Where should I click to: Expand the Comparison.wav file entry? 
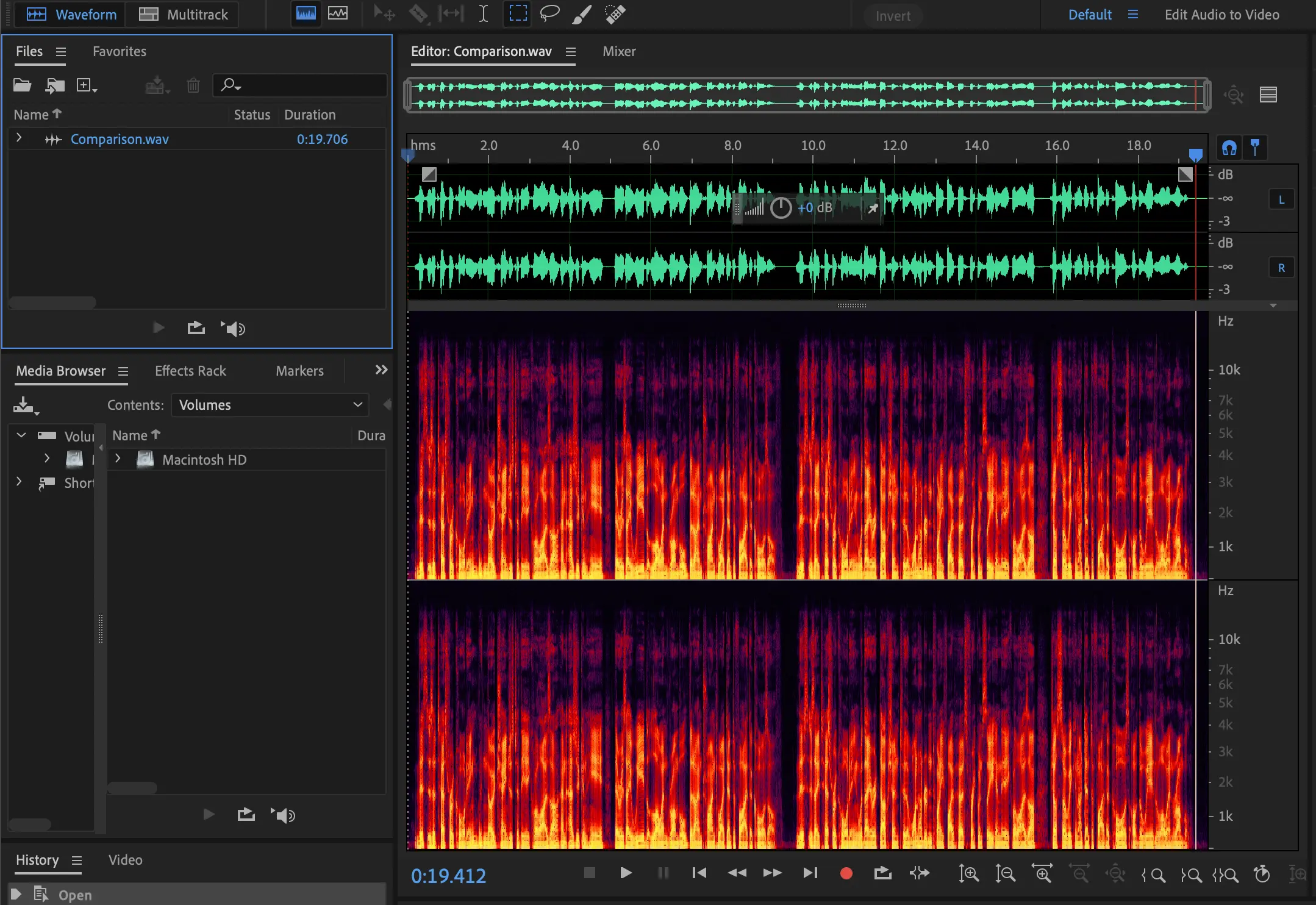[x=19, y=138]
